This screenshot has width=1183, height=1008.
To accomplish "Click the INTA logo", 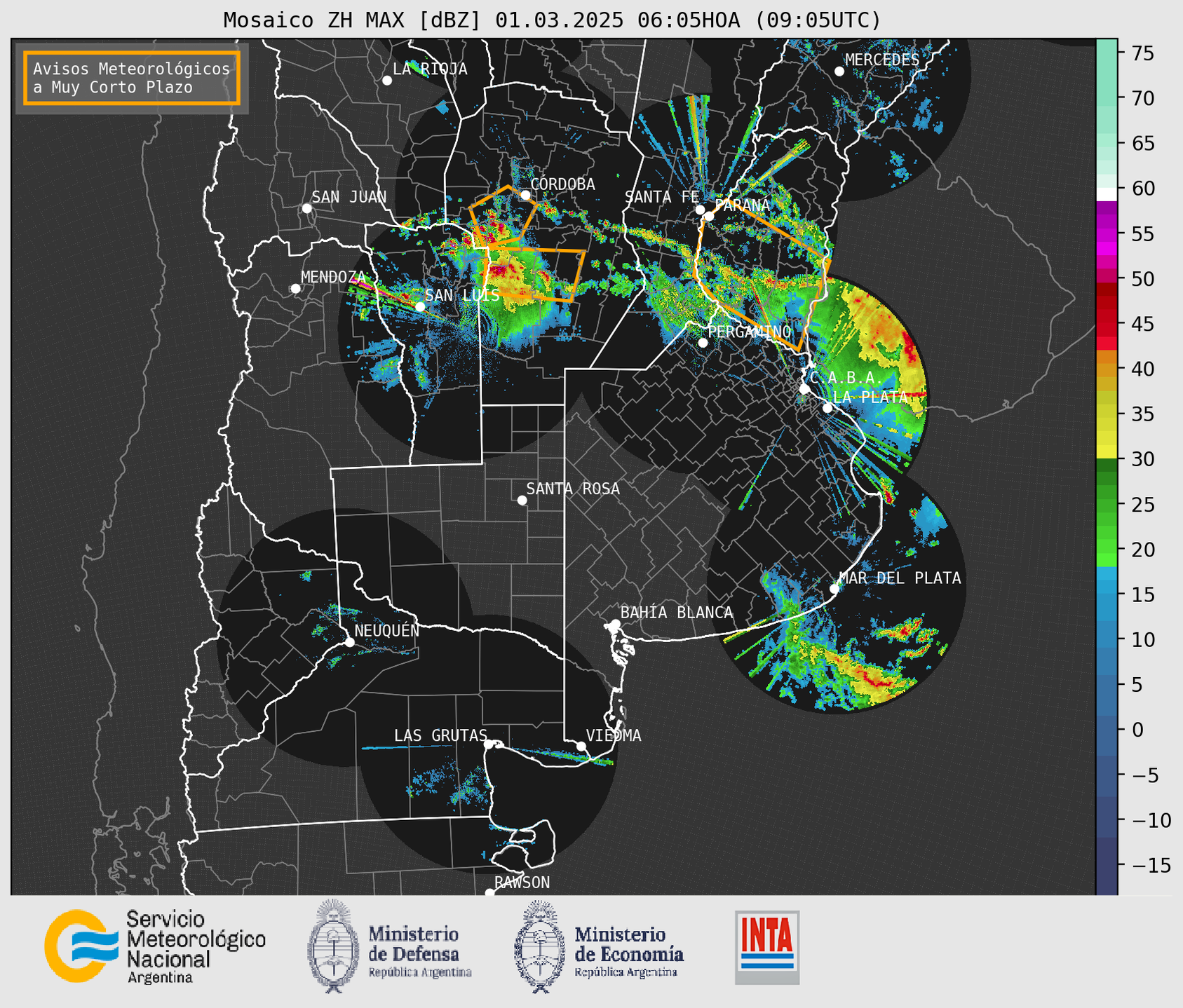I will pyautogui.click(x=767, y=947).
